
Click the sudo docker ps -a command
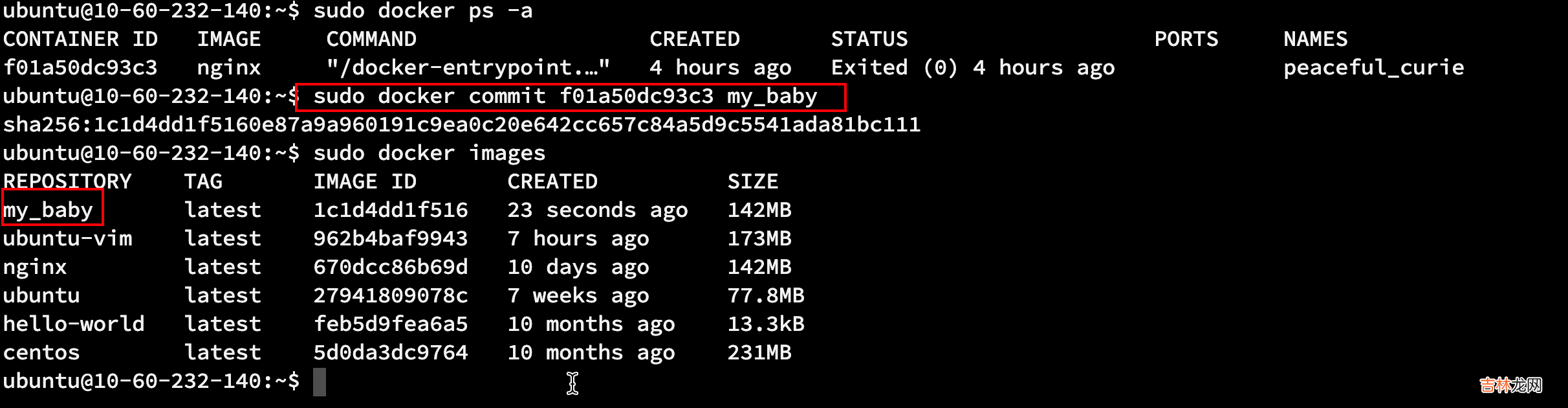pyautogui.click(x=422, y=11)
